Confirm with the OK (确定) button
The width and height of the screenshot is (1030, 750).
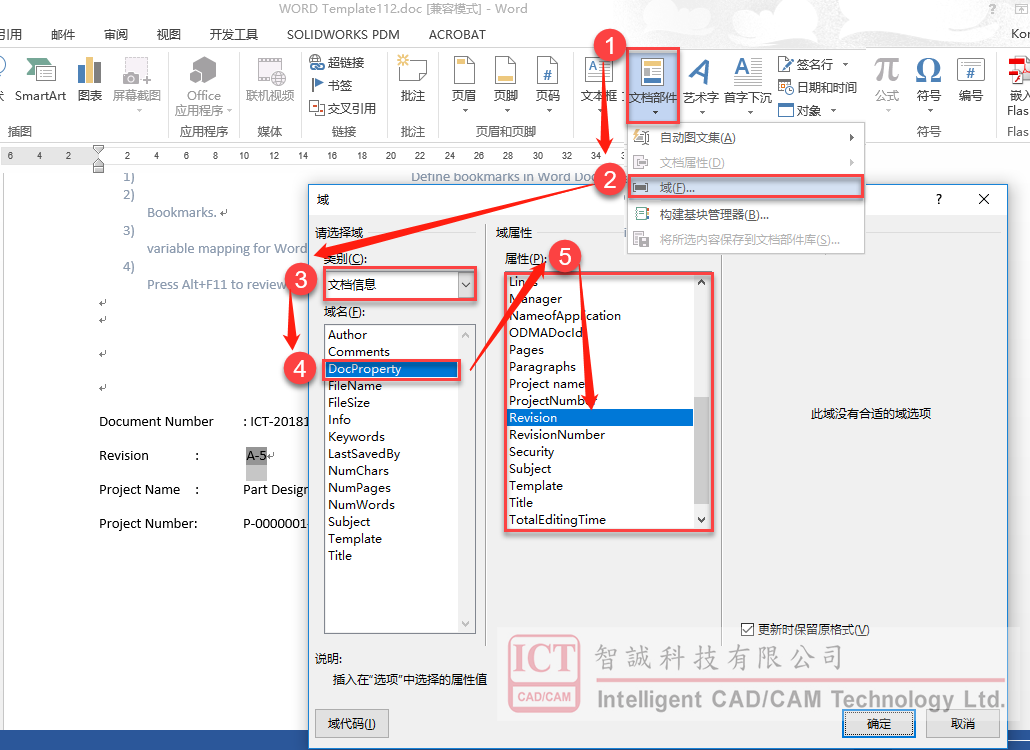pyautogui.click(x=879, y=724)
